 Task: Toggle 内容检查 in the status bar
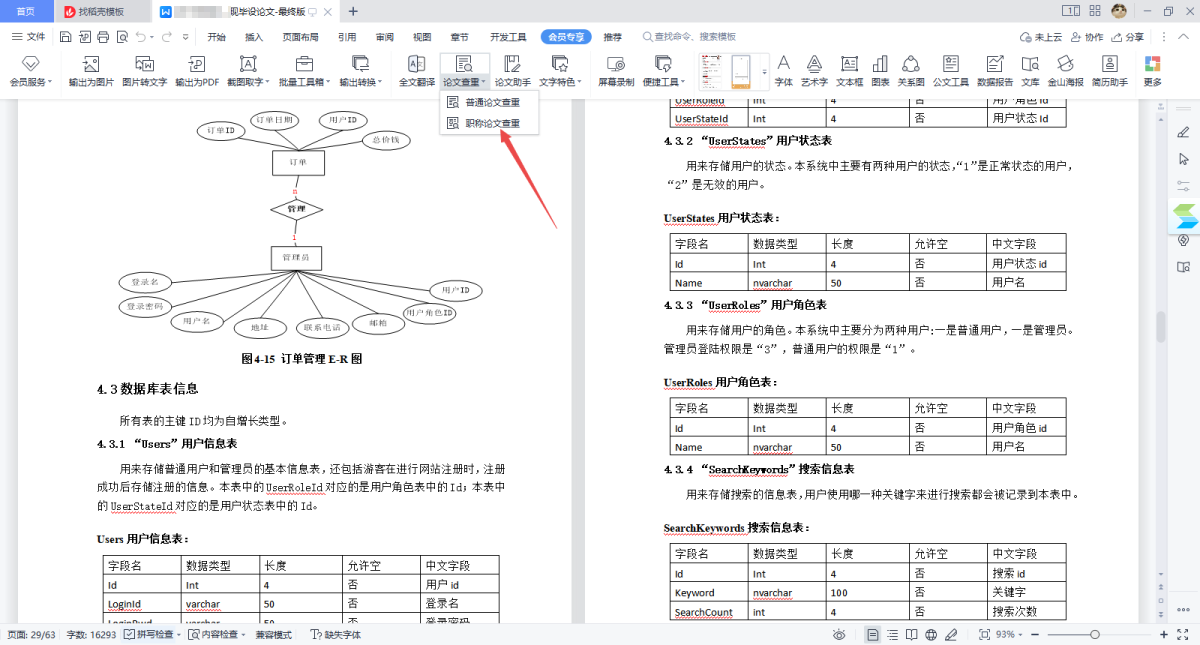pos(214,635)
